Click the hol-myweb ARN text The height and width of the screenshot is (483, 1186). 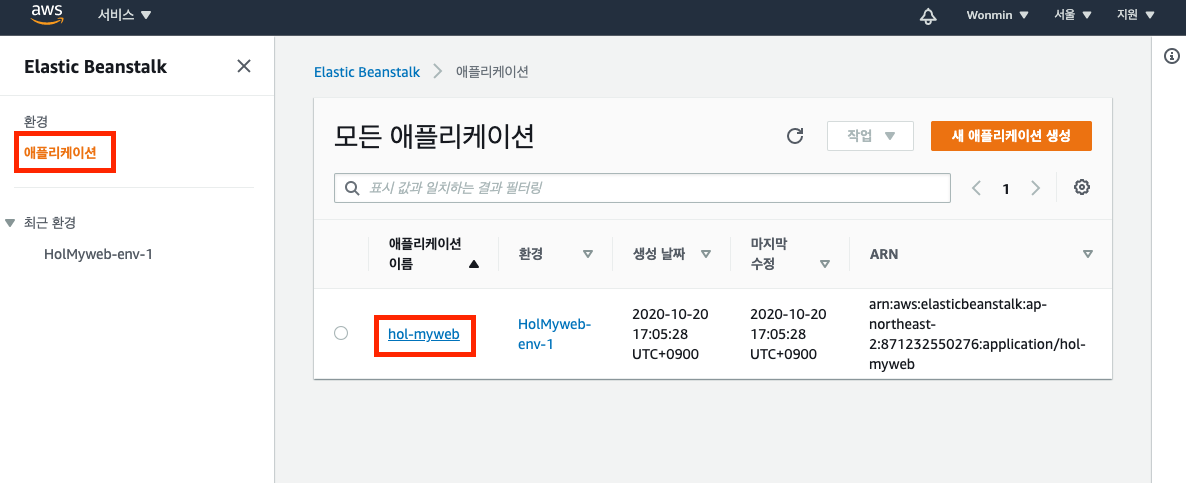978,333
